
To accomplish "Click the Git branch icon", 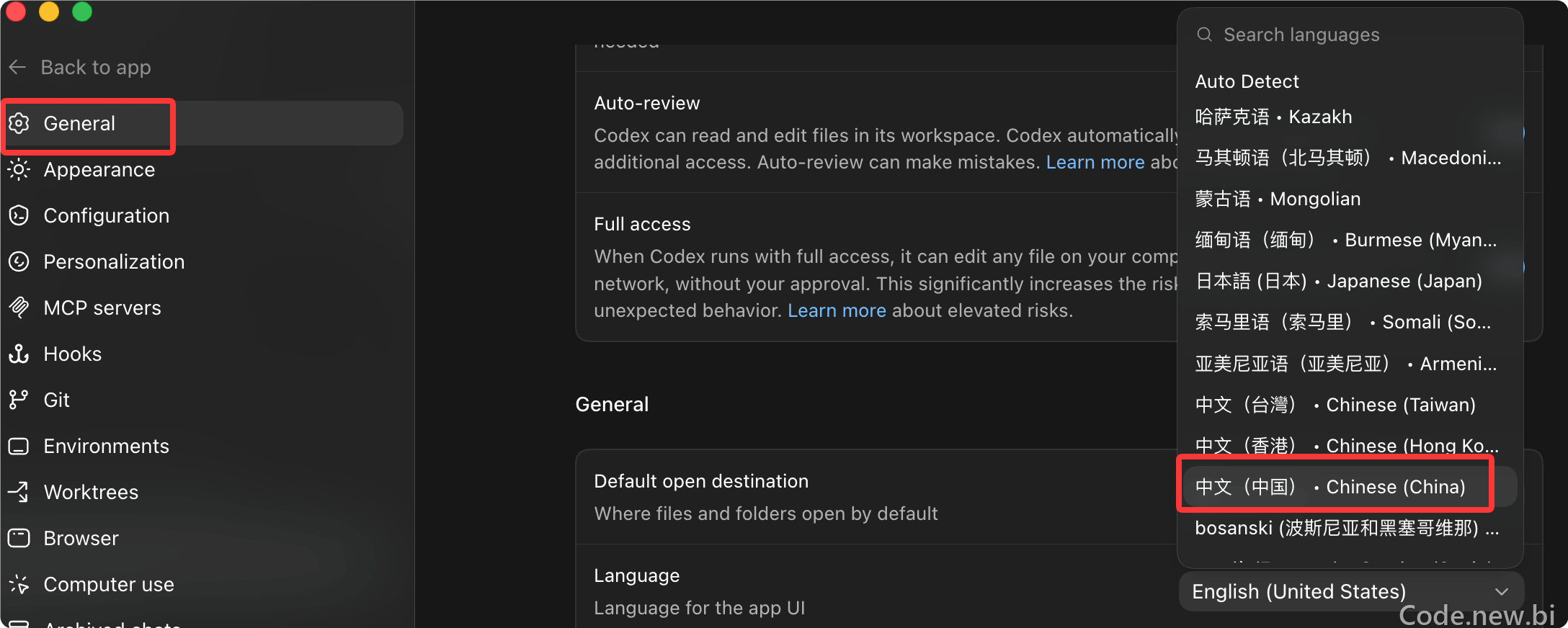I will pos(19,400).
